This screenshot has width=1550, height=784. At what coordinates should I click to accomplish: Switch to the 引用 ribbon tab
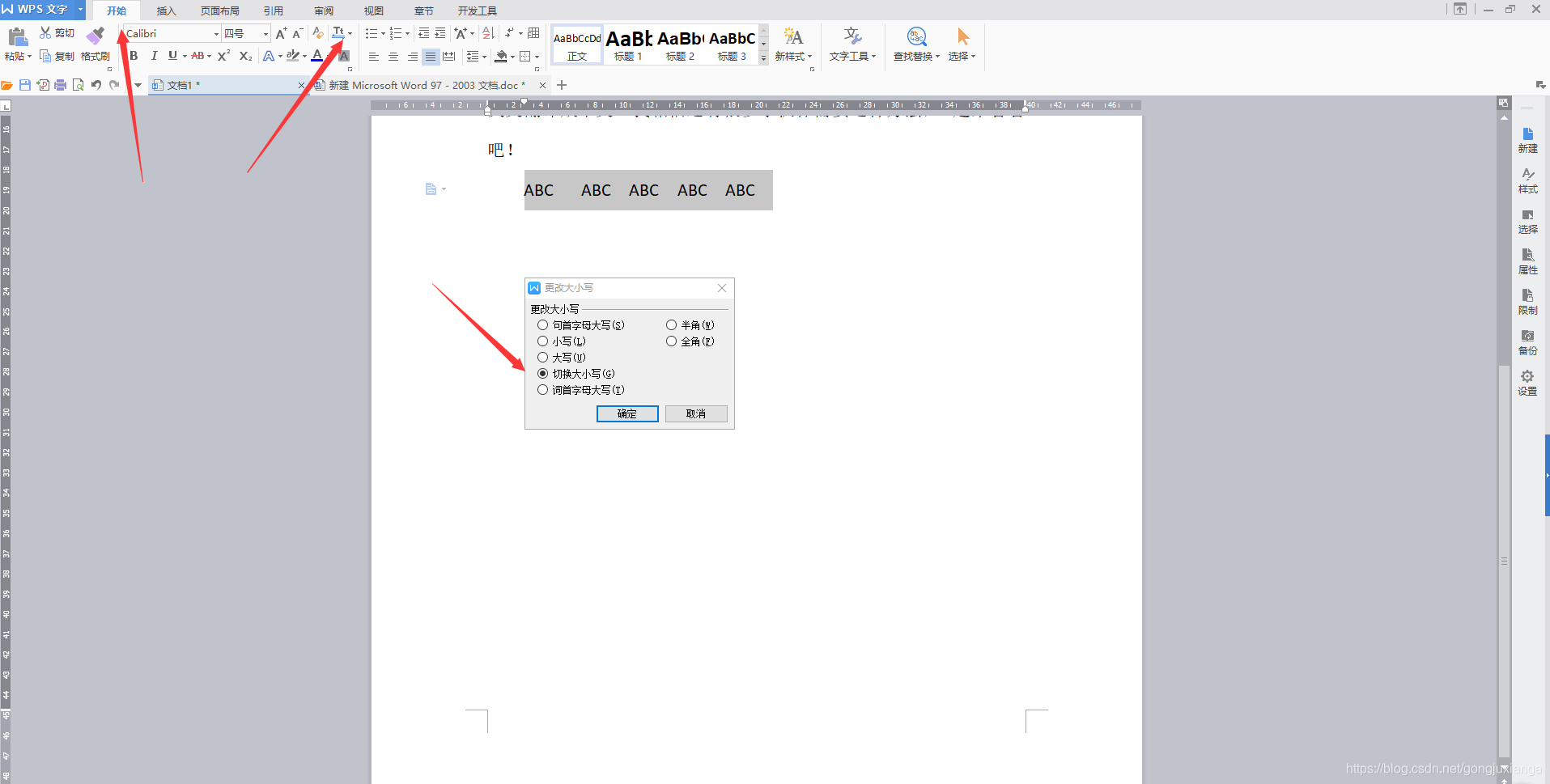[274, 11]
